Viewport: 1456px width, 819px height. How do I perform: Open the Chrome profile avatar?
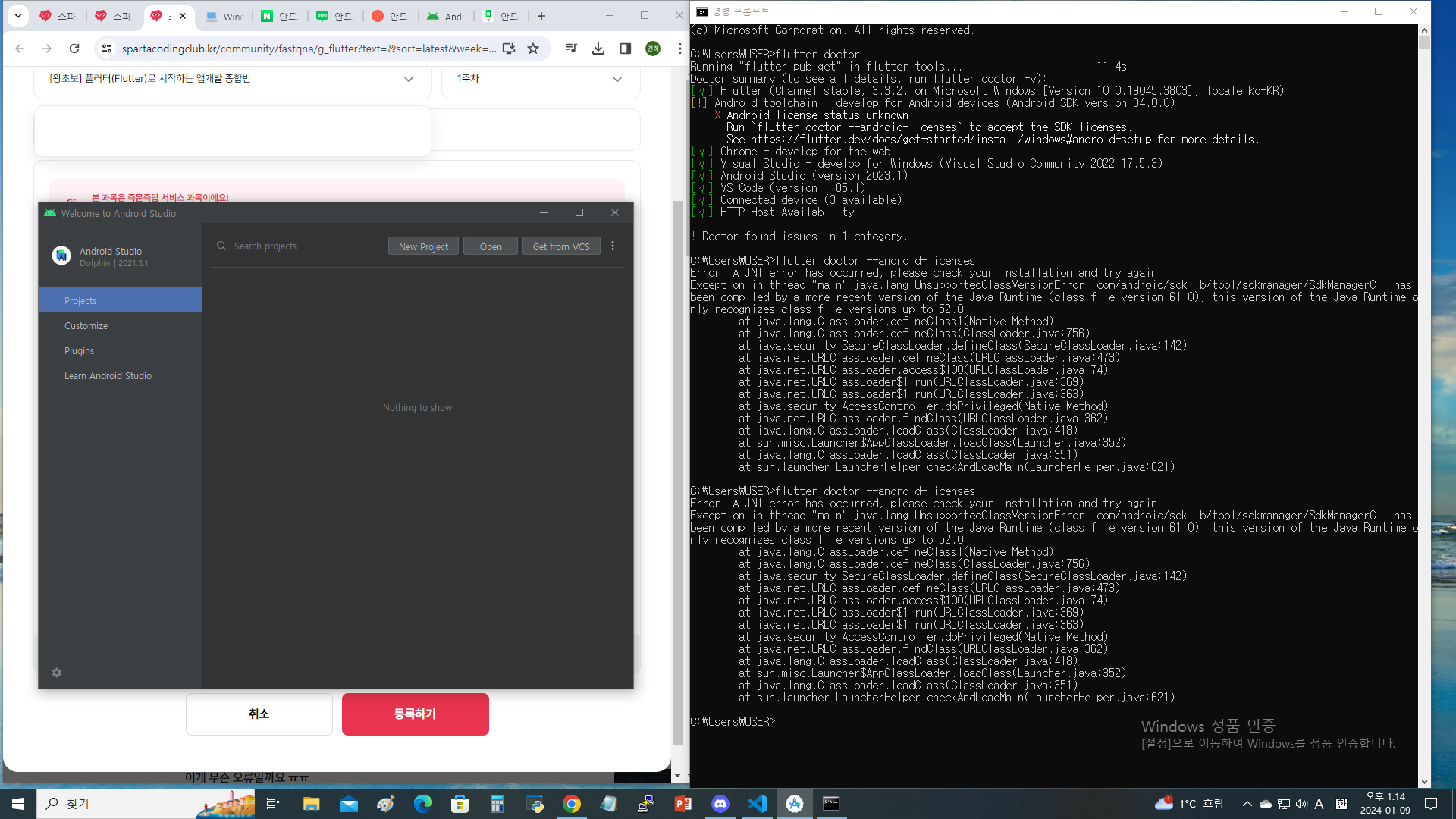[x=653, y=49]
